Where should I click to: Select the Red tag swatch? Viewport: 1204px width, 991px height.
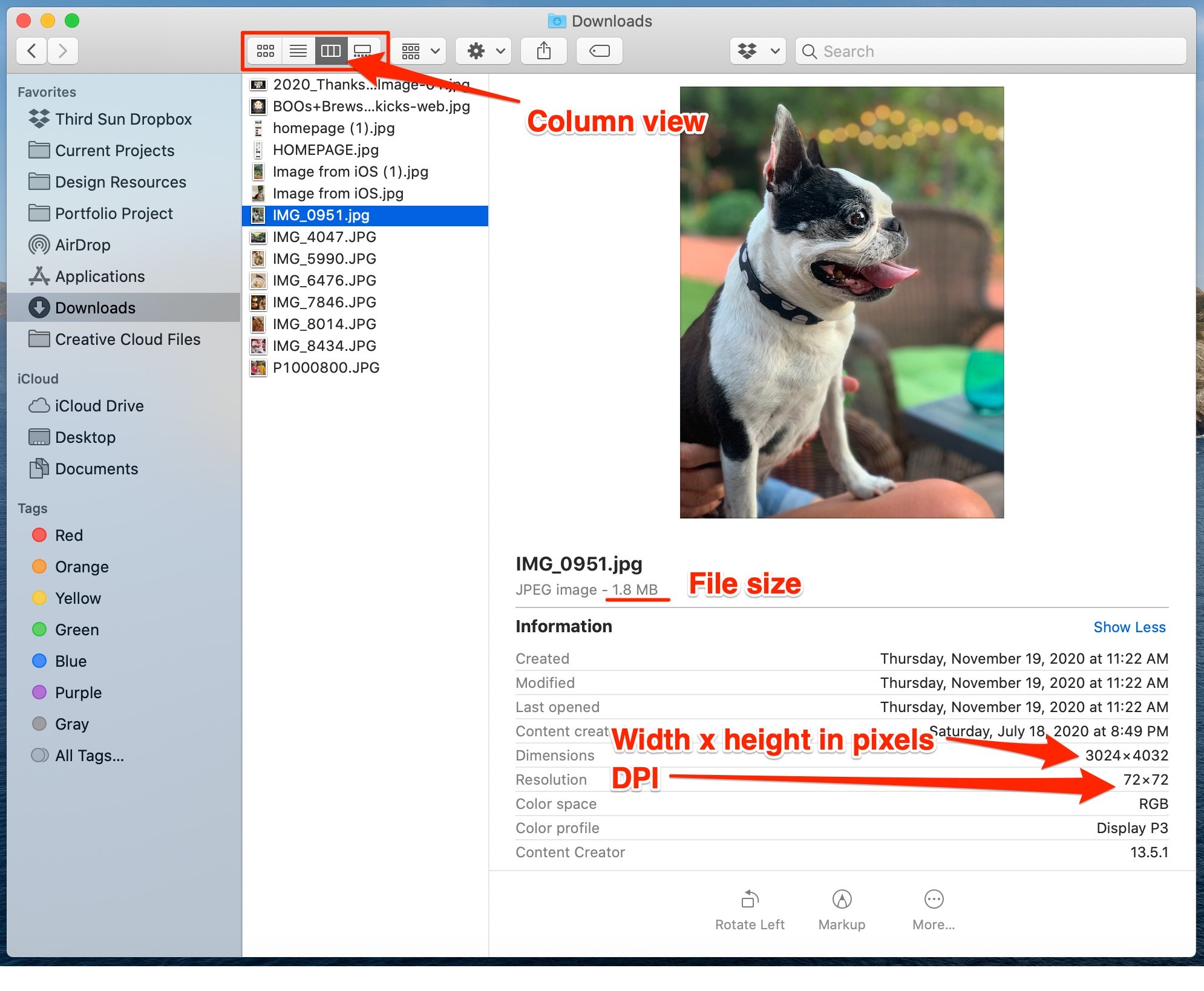(40, 535)
